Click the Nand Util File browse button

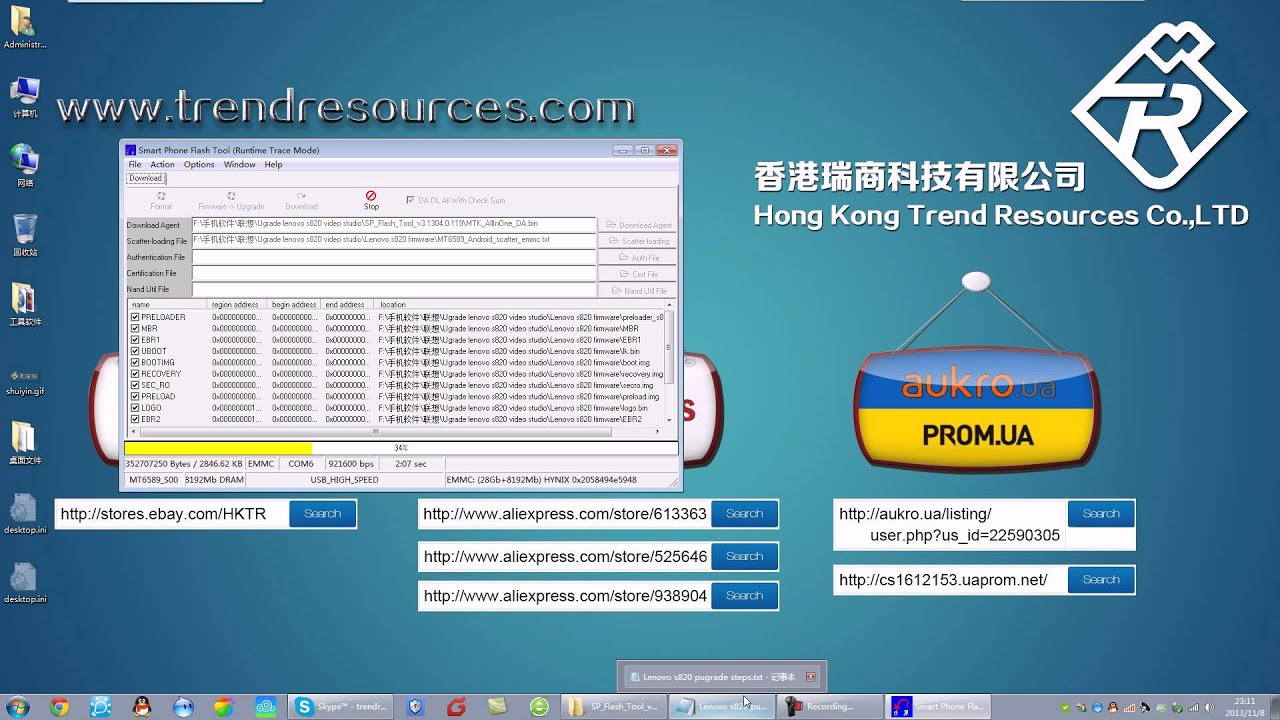tap(637, 291)
